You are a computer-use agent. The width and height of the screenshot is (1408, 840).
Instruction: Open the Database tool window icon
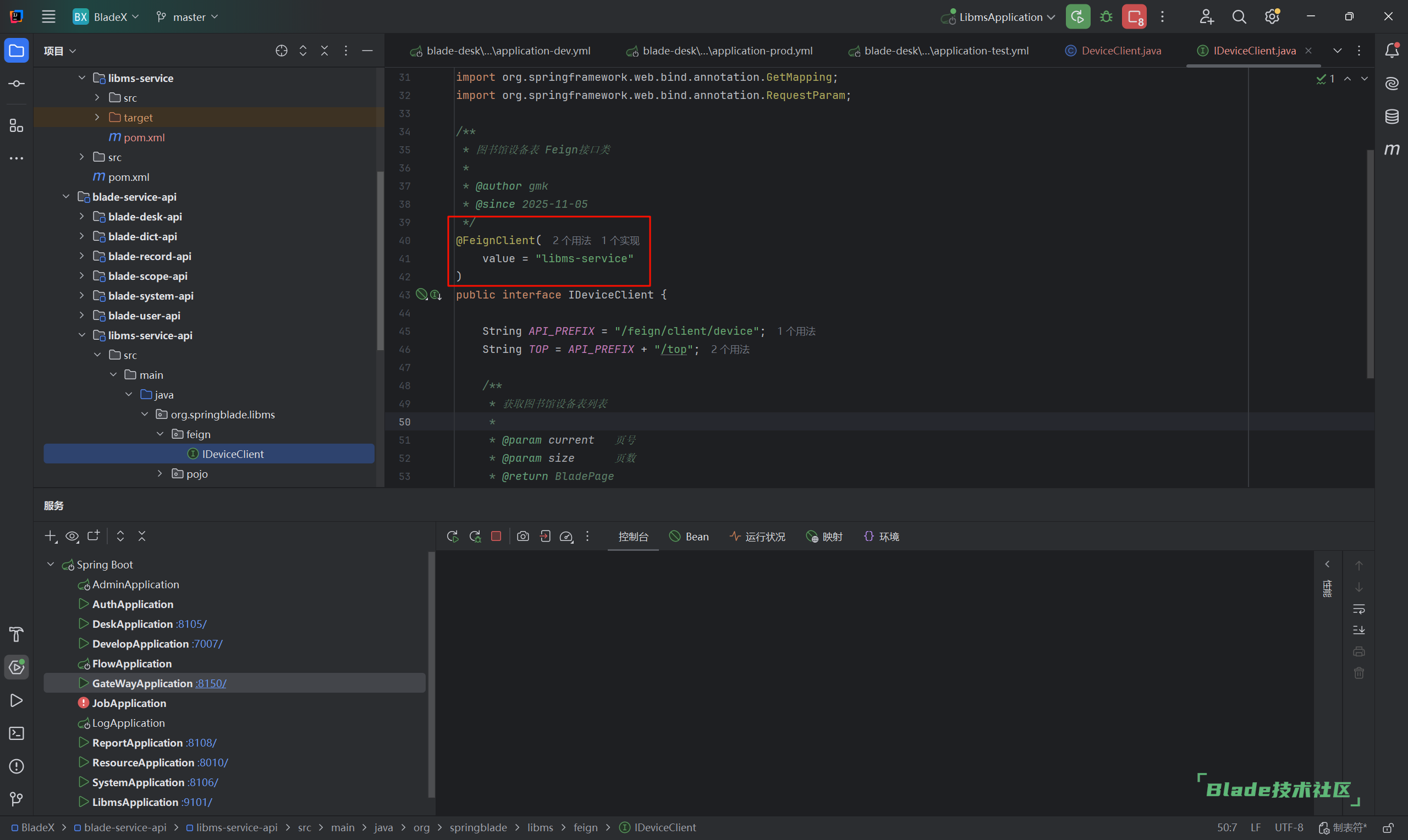pos(1391,117)
